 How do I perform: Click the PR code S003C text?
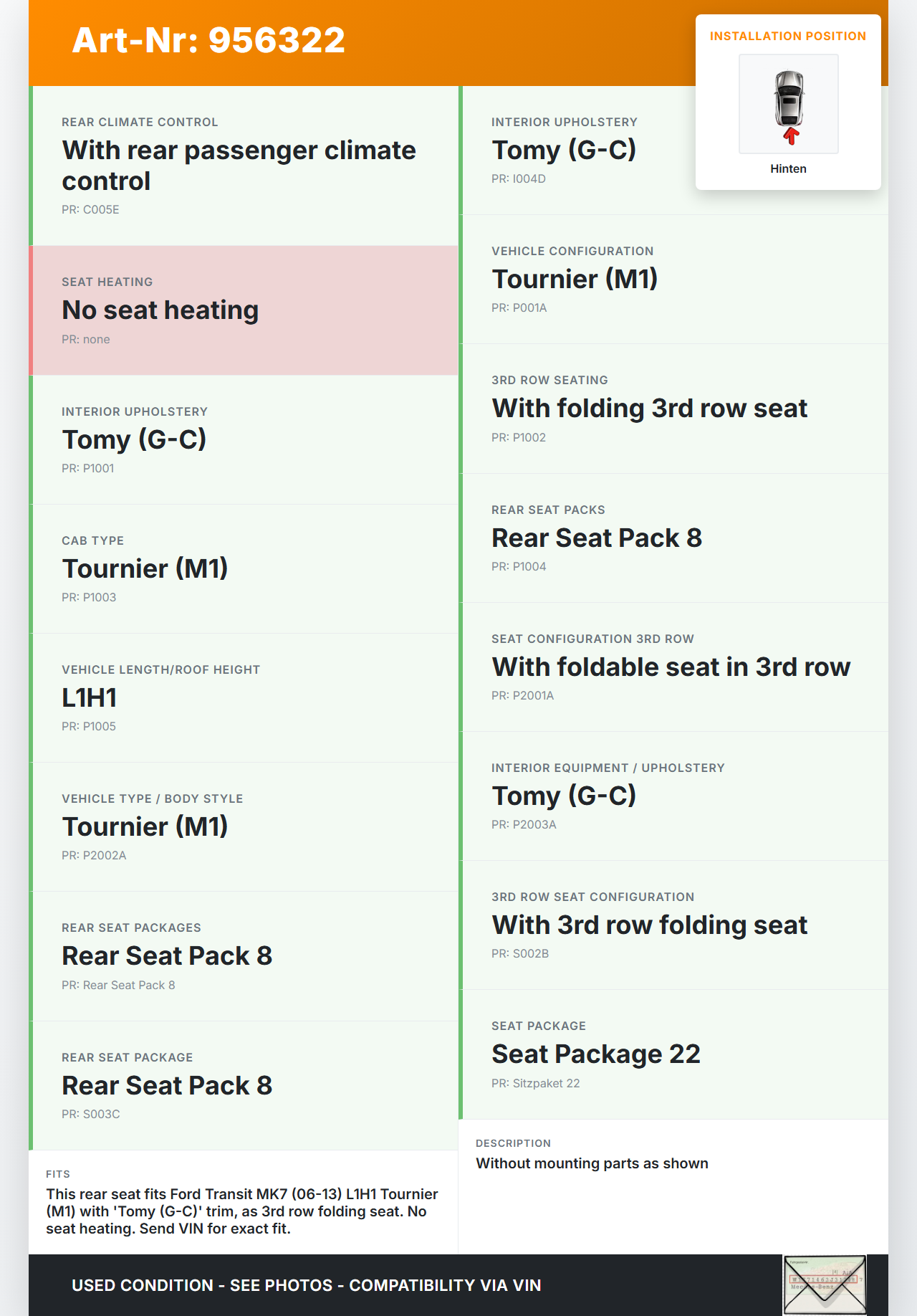point(91,1115)
